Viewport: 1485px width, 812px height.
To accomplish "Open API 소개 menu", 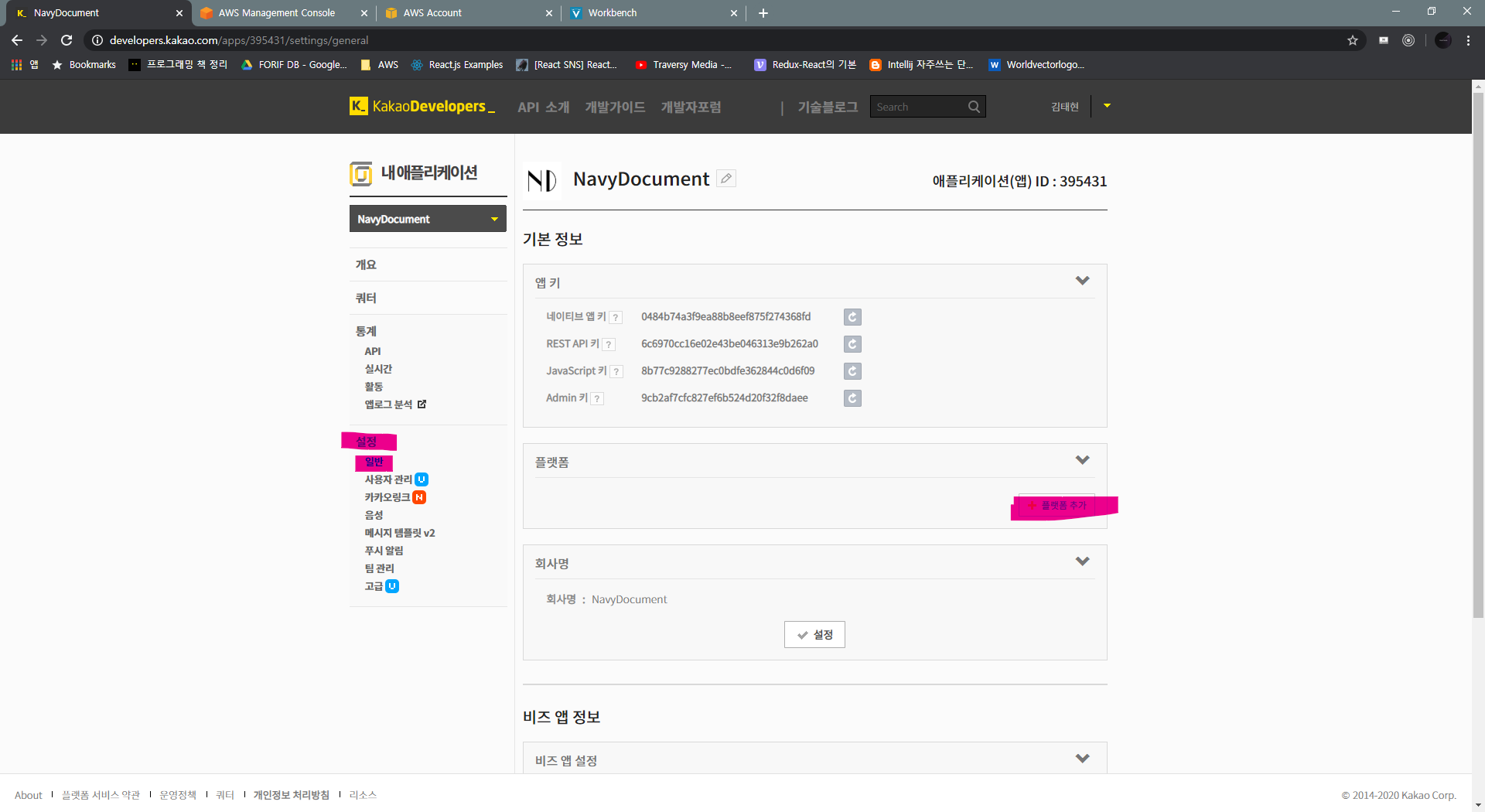I will [543, 107].
